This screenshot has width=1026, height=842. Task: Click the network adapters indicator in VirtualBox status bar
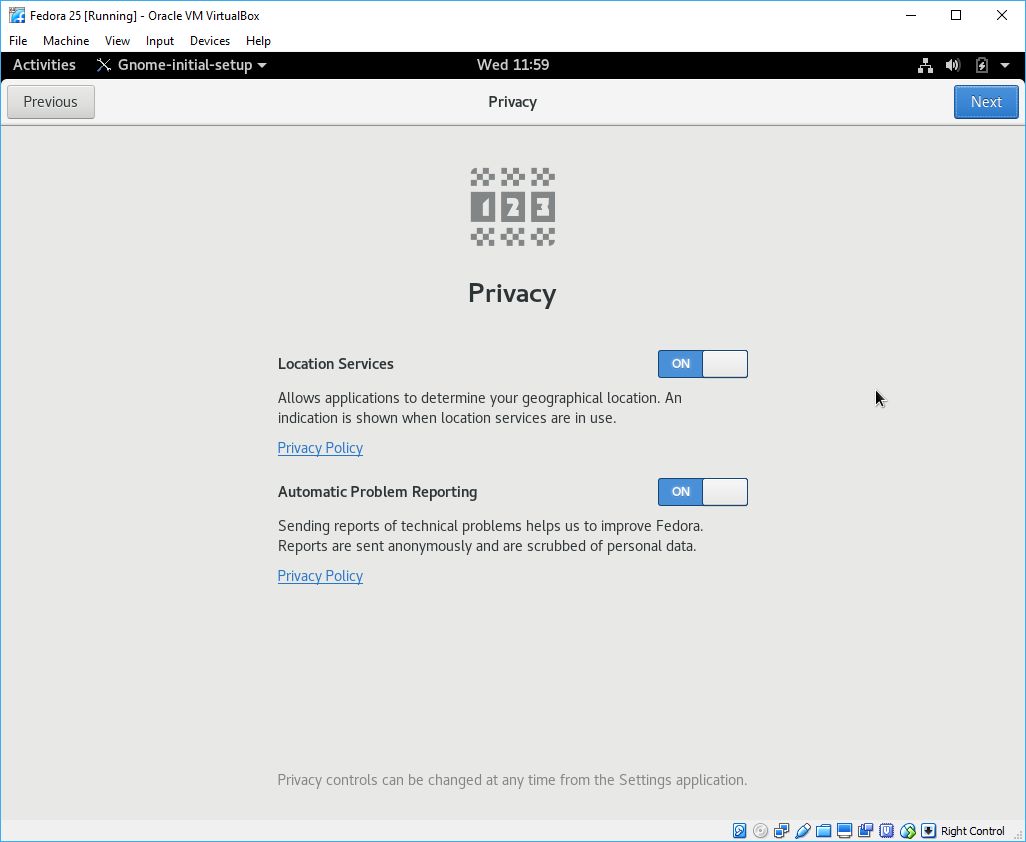coord(781,831)
